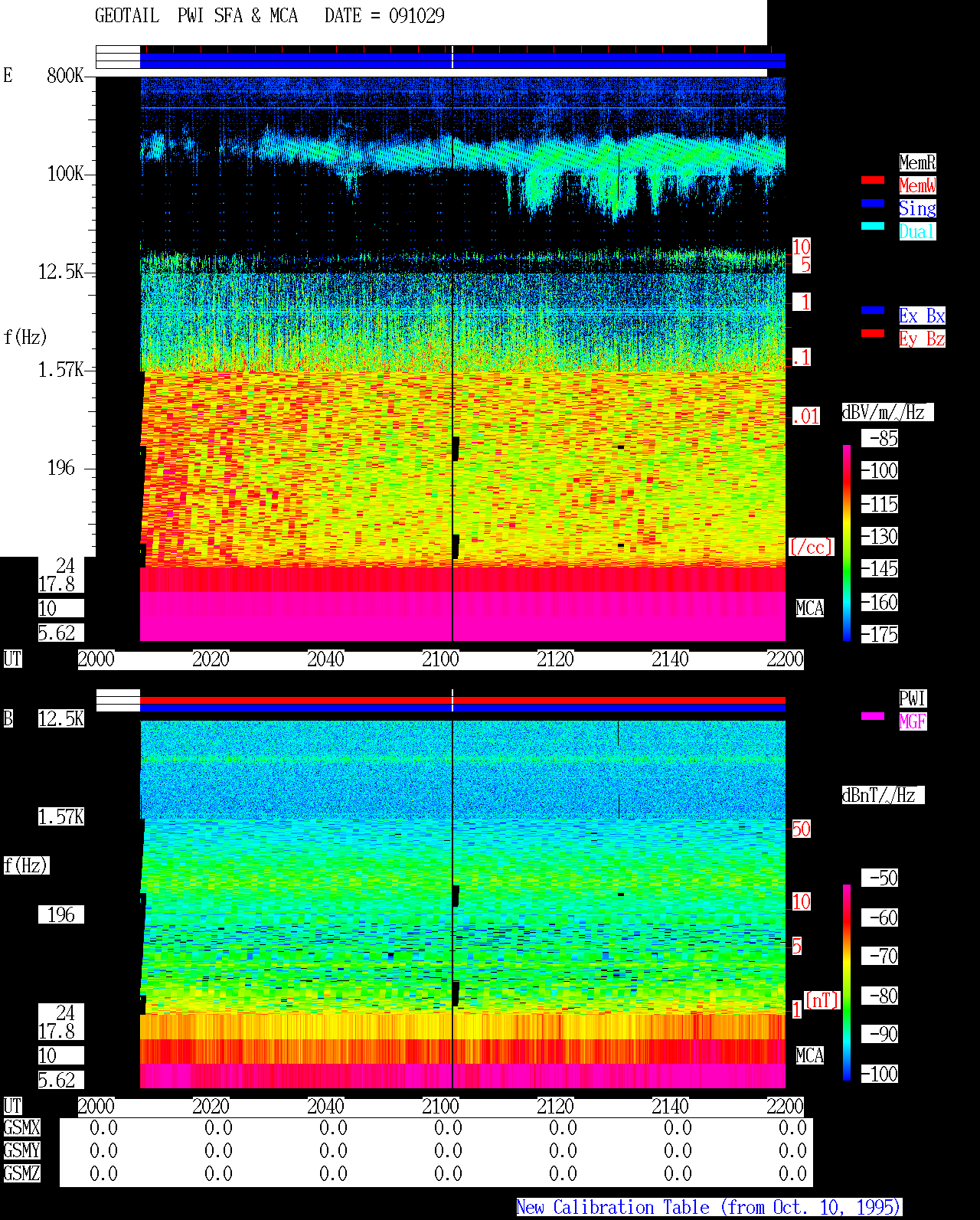Click the red [nT] unit label
The image size is (980, 1220).
(x=822, y=1000)
